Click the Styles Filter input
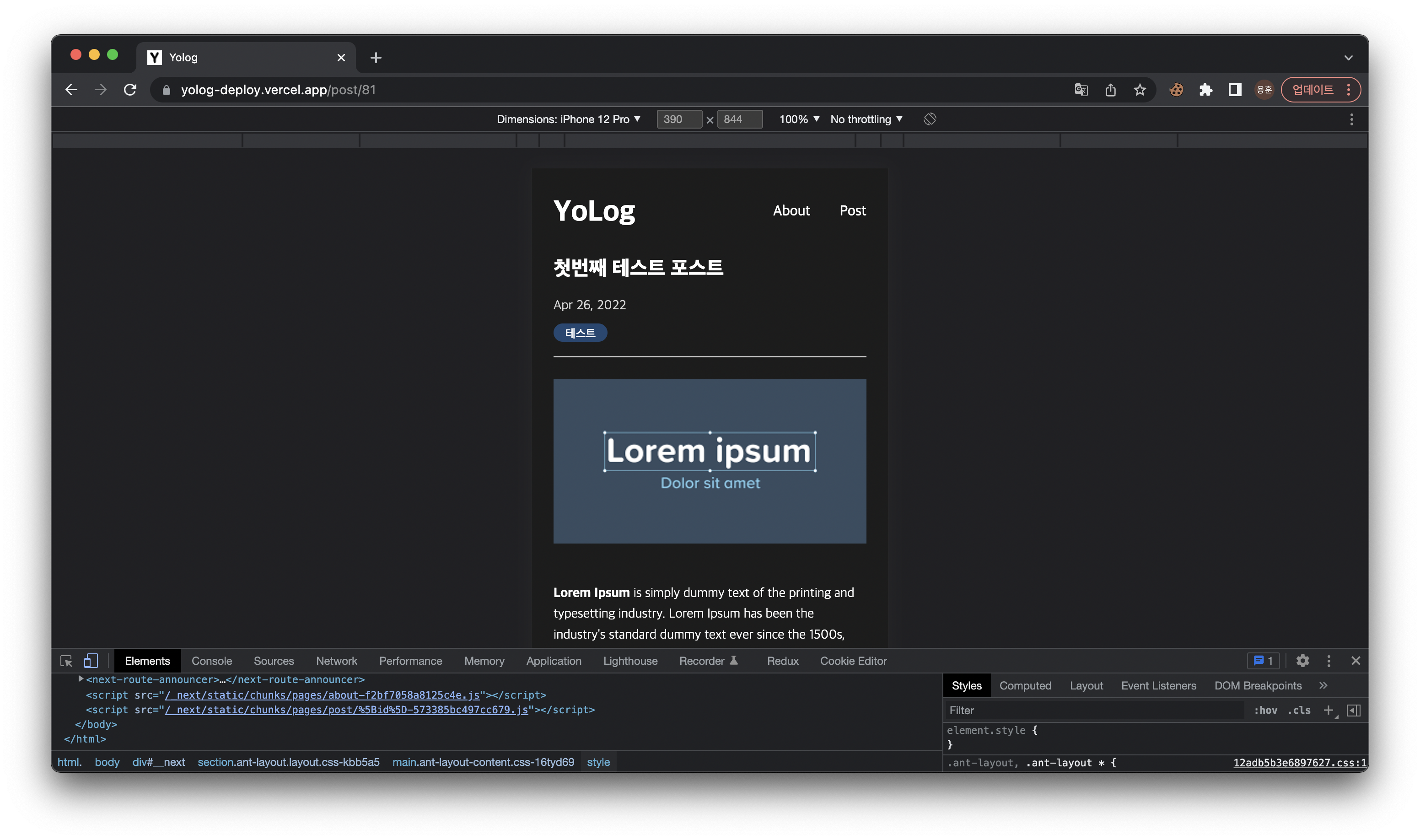The width and height of the screenshot is (1420, 840). coord(1095,710)
